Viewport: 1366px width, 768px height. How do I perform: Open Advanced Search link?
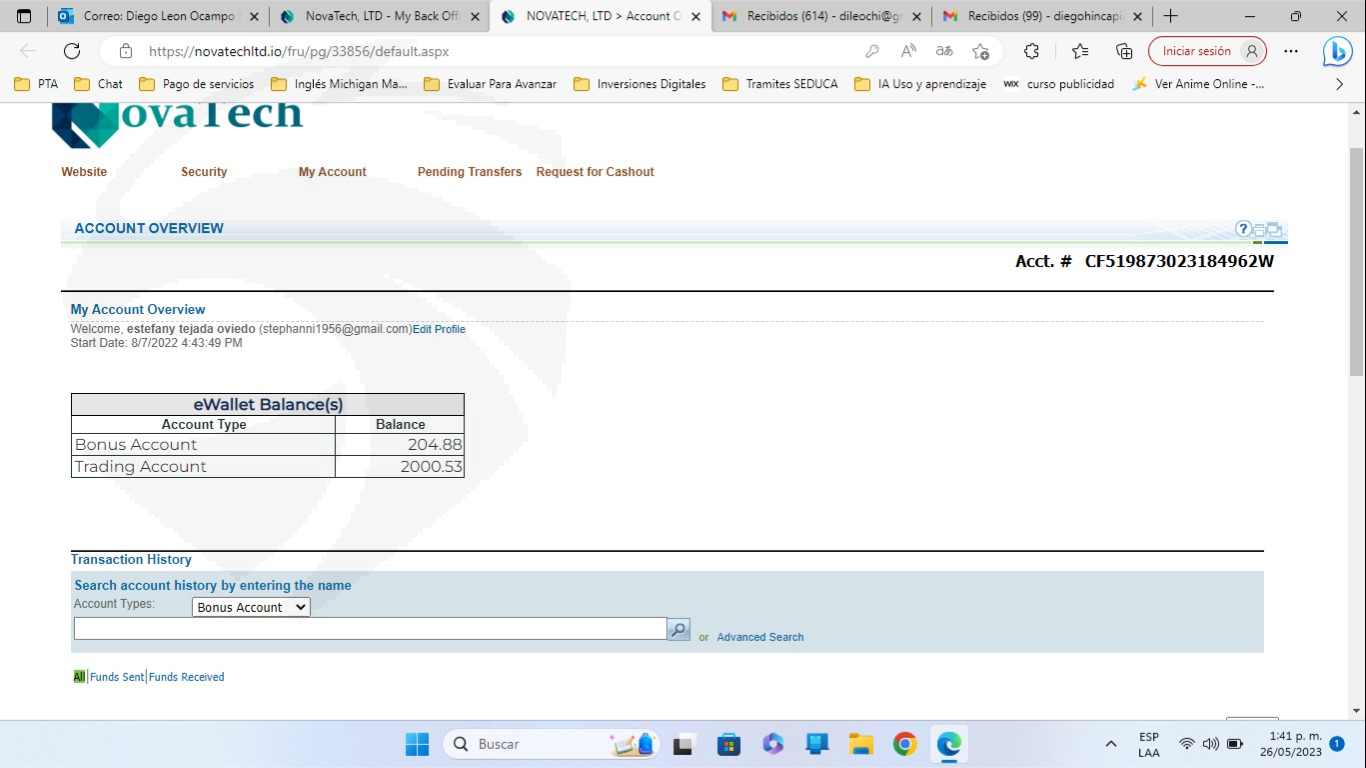point(760,637)
